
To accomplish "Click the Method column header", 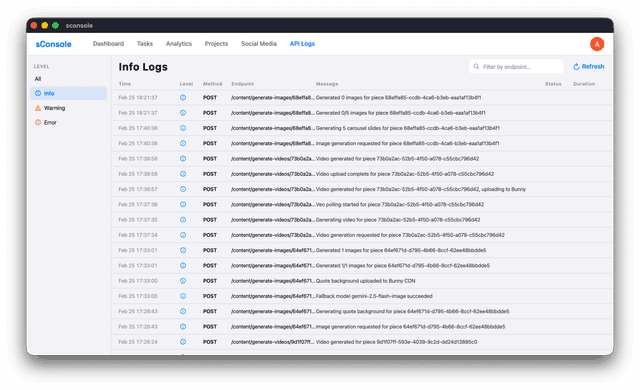I will (x=212, y=84).
